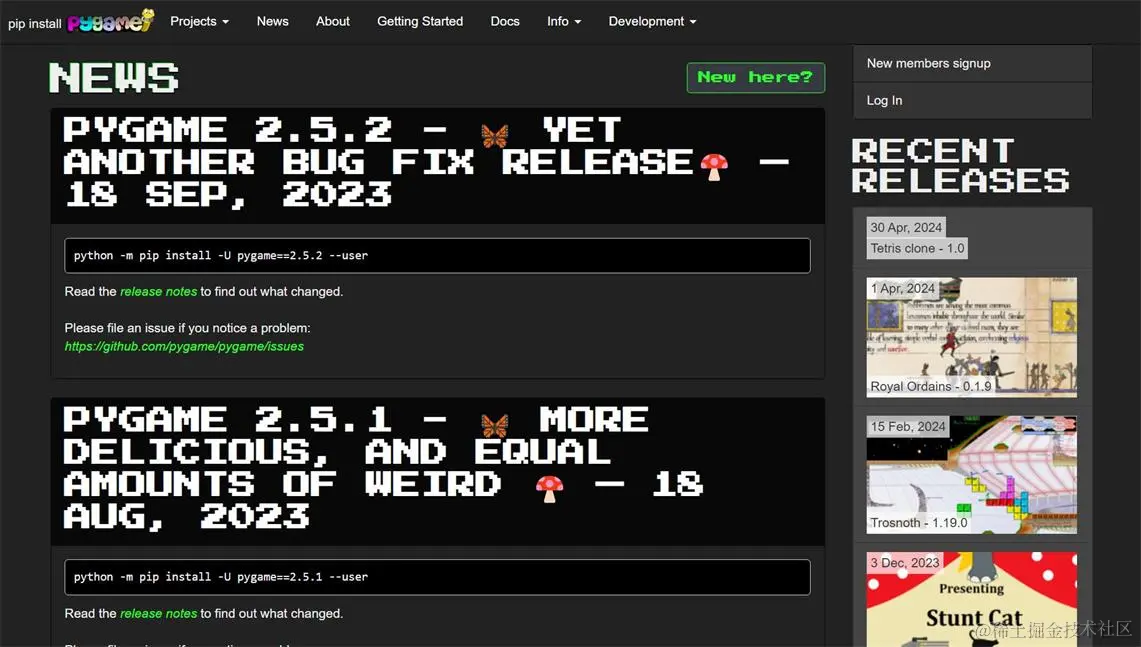Open the pygame 2.5.1 news headline
Viewport: 1141px width, 647px height.
[383, 468]
